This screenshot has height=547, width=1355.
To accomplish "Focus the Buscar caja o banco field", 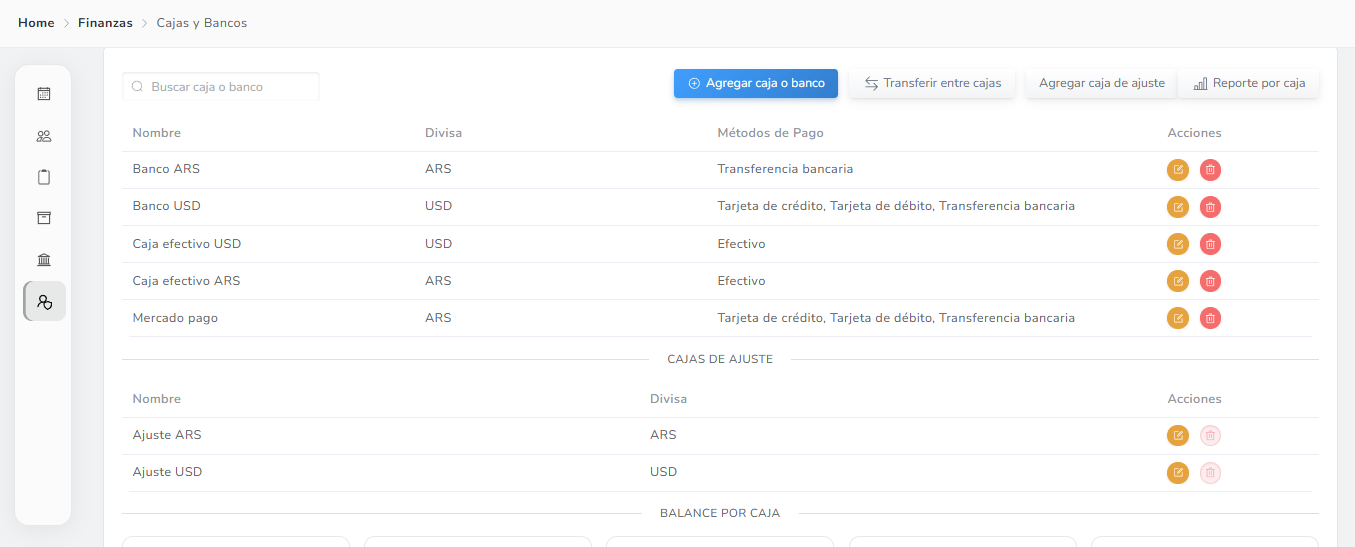I will (221, 87).
